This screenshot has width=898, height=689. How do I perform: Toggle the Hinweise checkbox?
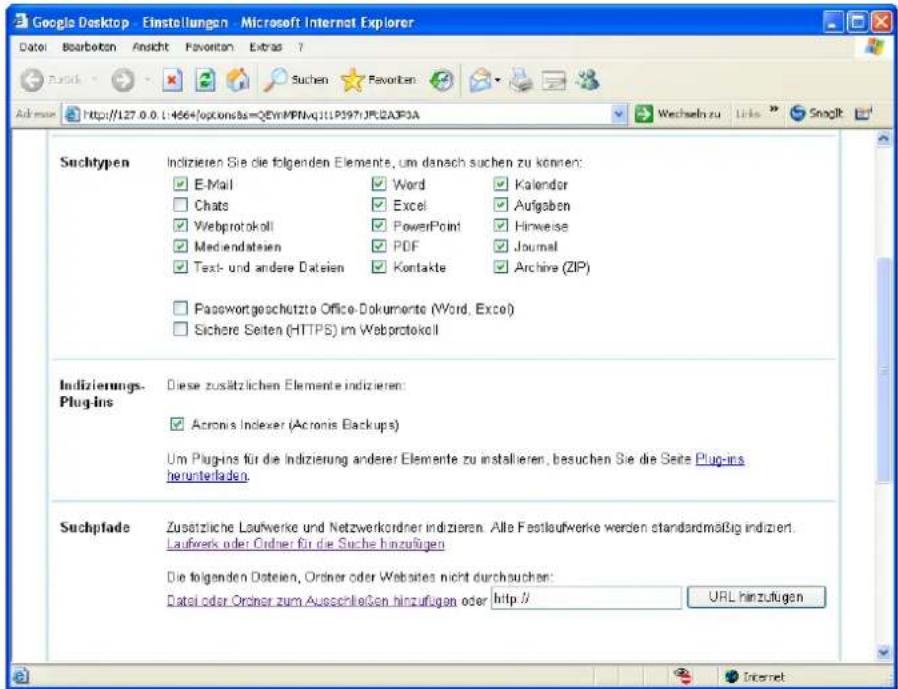click(x=501, y=225)
